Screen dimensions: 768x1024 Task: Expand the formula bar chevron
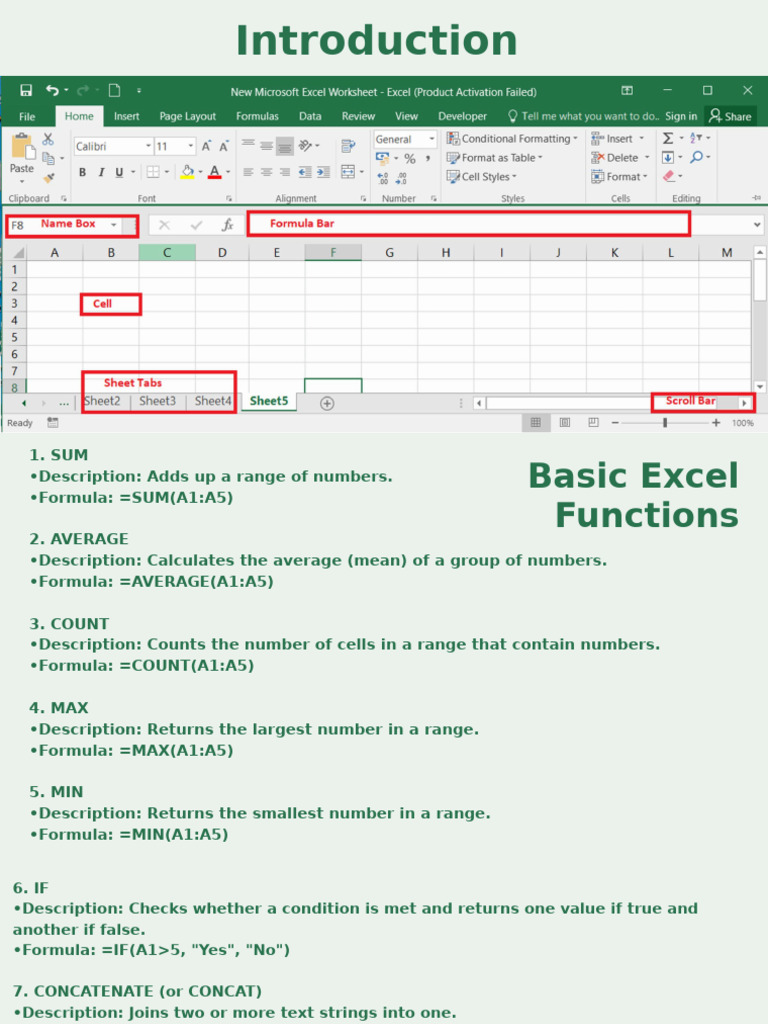pos(757,225)
